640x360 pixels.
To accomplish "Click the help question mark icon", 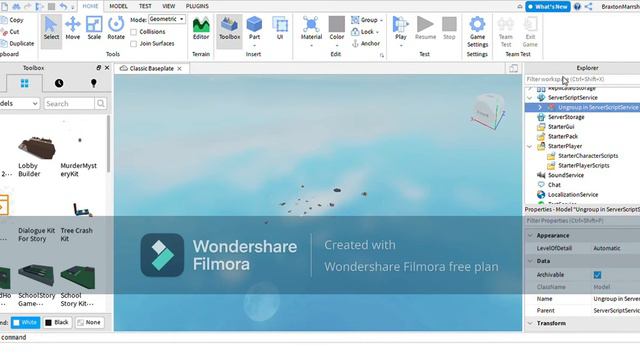I will click(577, 7).
